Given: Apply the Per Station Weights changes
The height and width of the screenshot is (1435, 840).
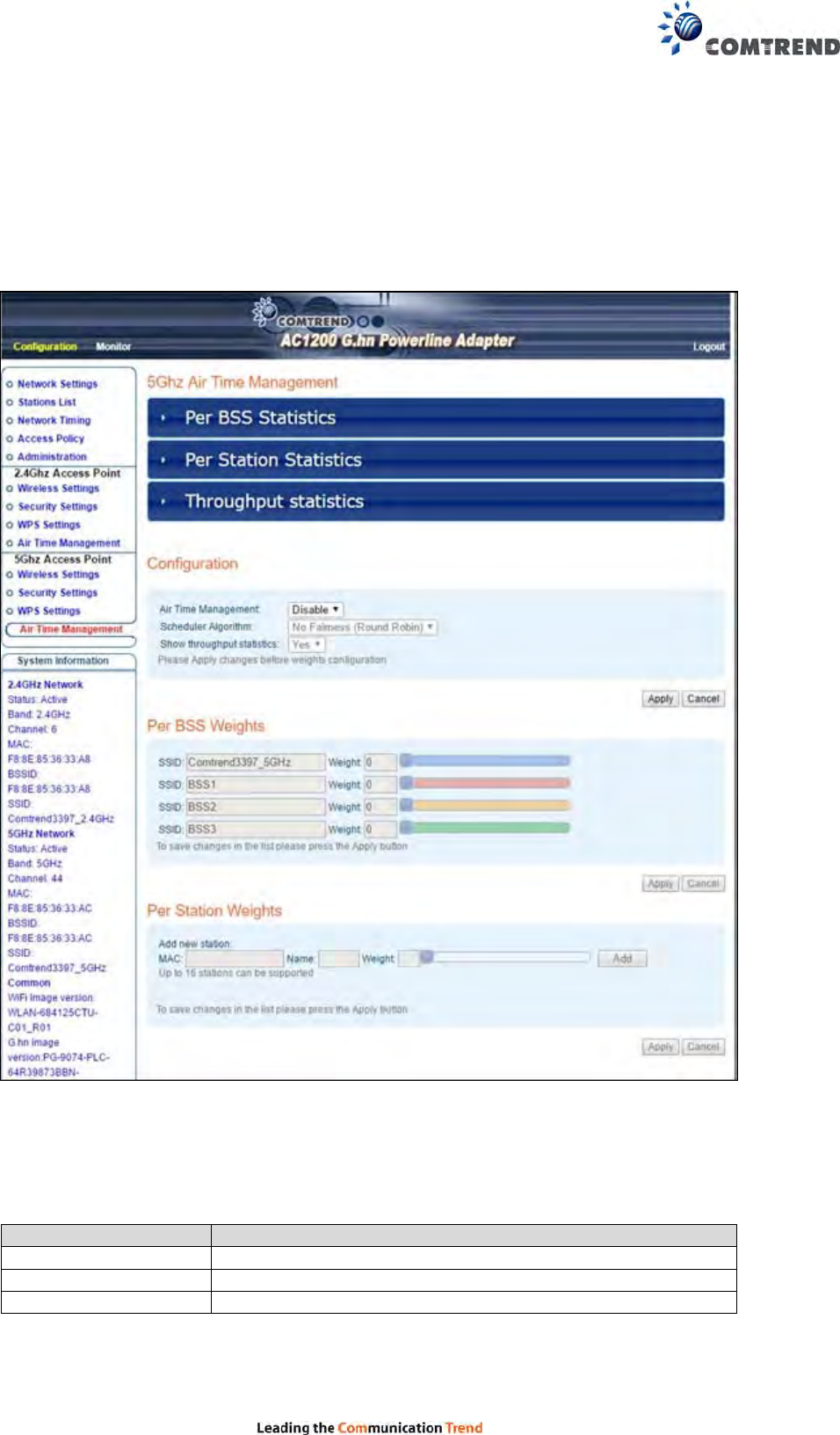Looking at the screenshot, I should tap(660, 1047).
